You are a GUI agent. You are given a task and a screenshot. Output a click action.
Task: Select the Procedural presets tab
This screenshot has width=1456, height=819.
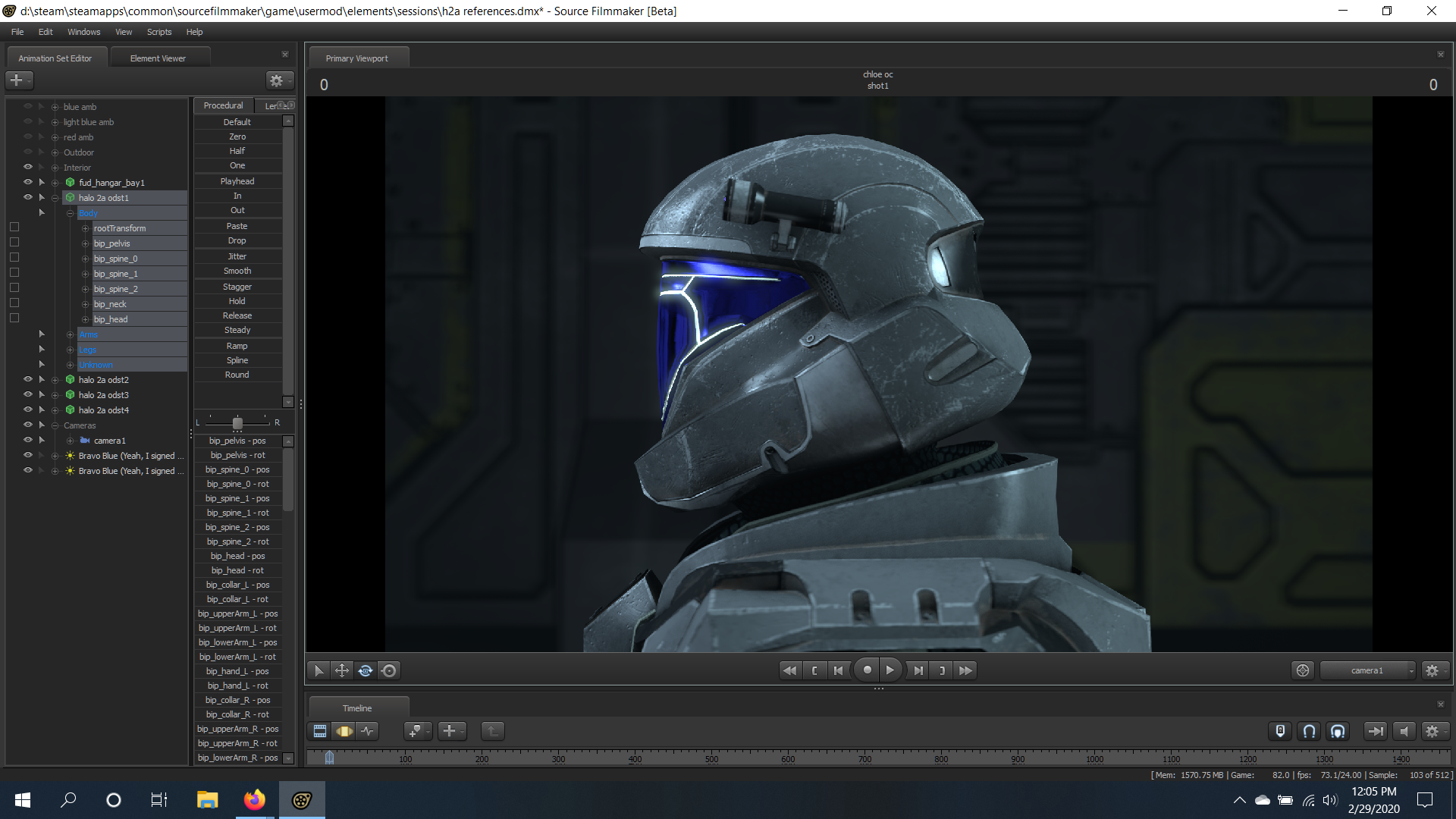click(224, 105)
